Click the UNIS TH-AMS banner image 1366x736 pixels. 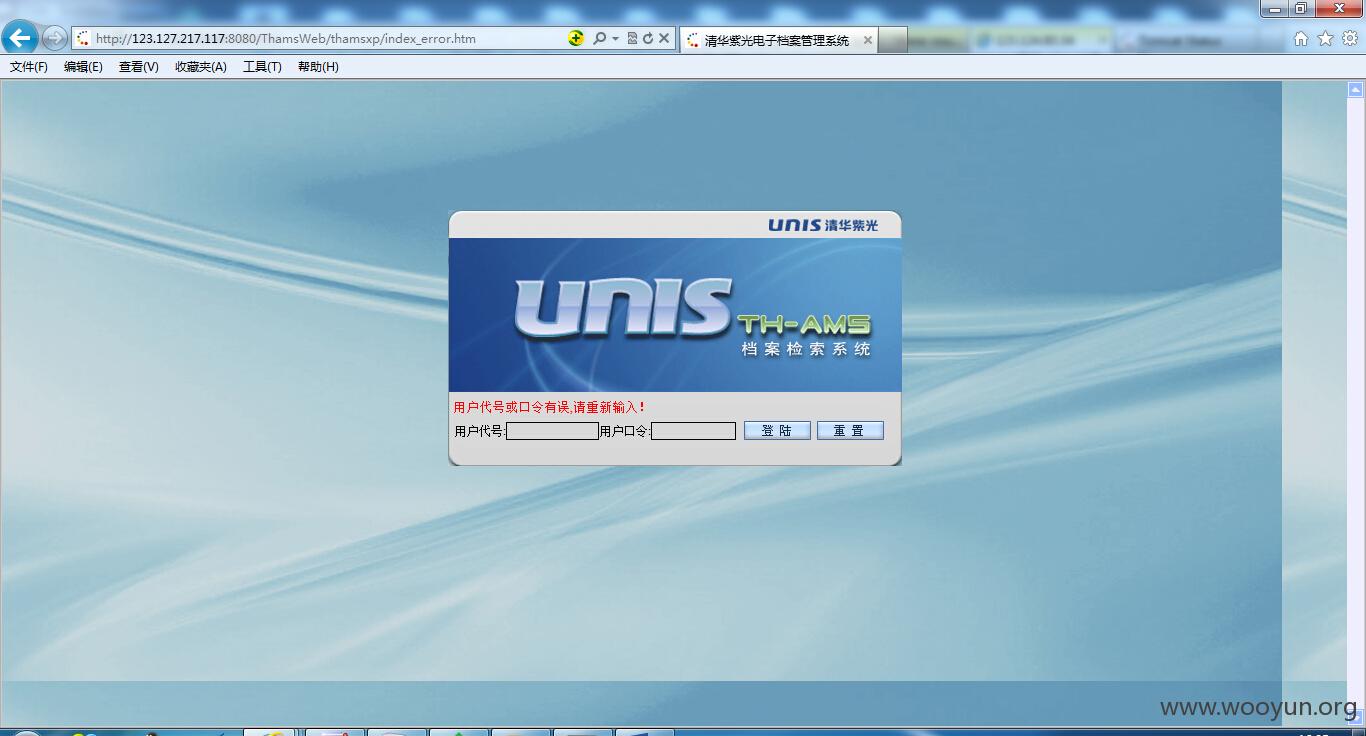click(x=675, y=315)
